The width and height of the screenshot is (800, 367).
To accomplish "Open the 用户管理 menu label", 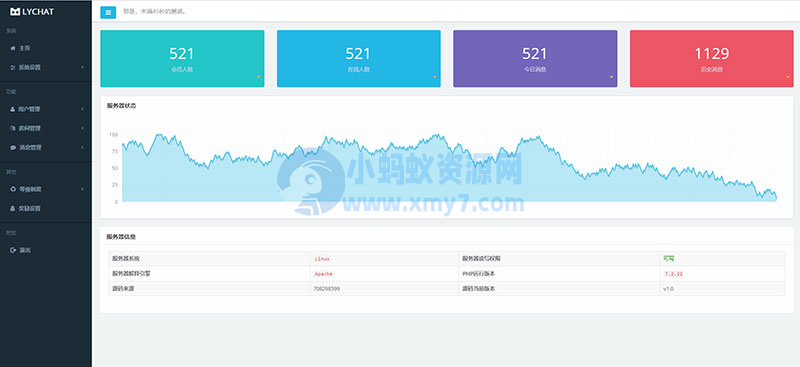I will point(30,109).
